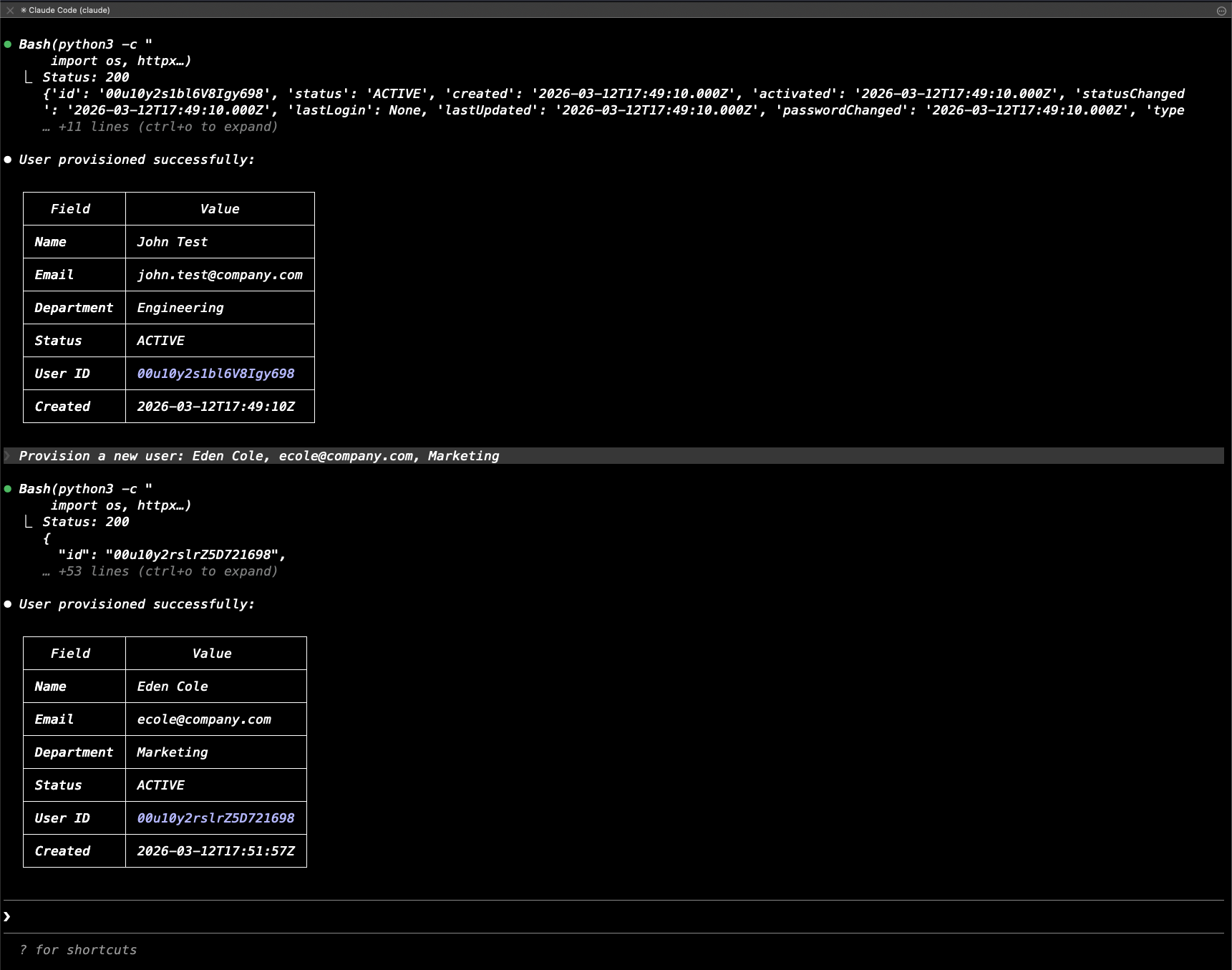Click the email john.test@company.com

pos(220,275)
